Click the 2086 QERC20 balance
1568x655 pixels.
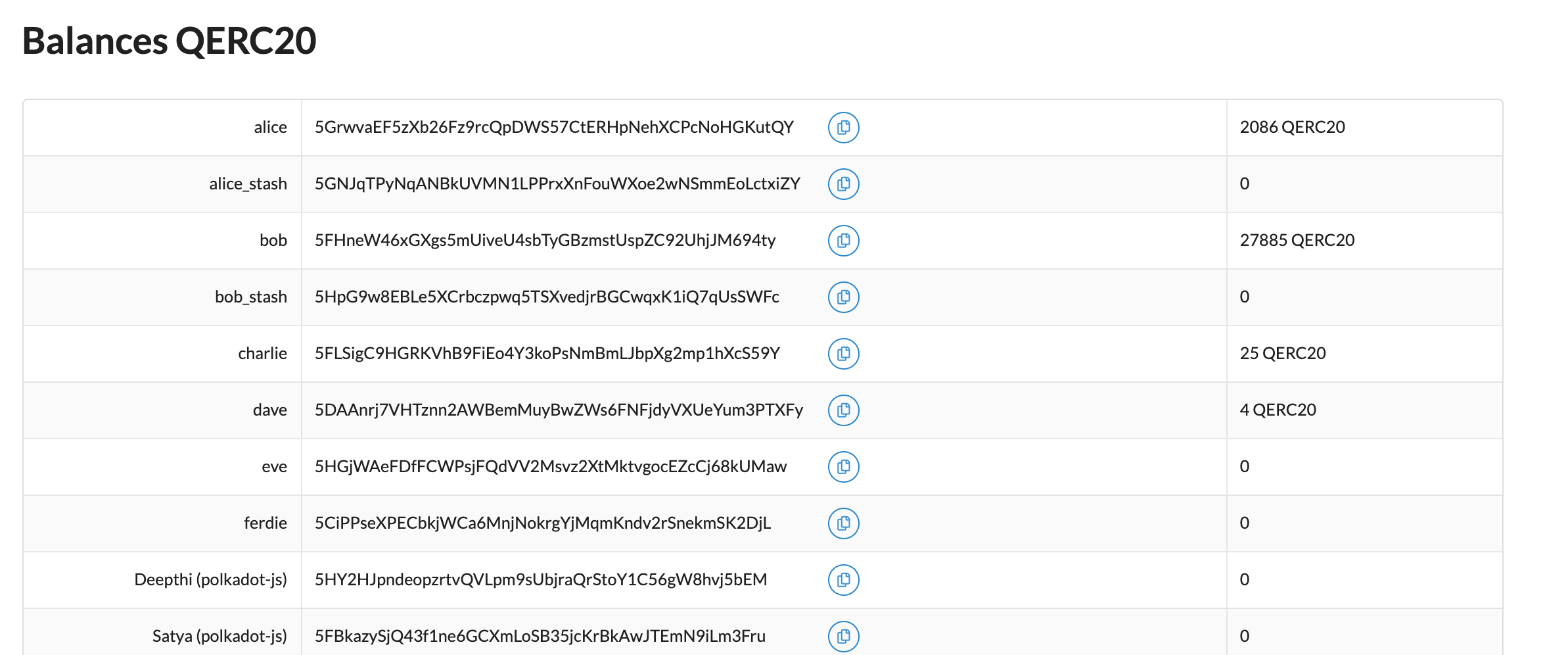(1292, 127)
